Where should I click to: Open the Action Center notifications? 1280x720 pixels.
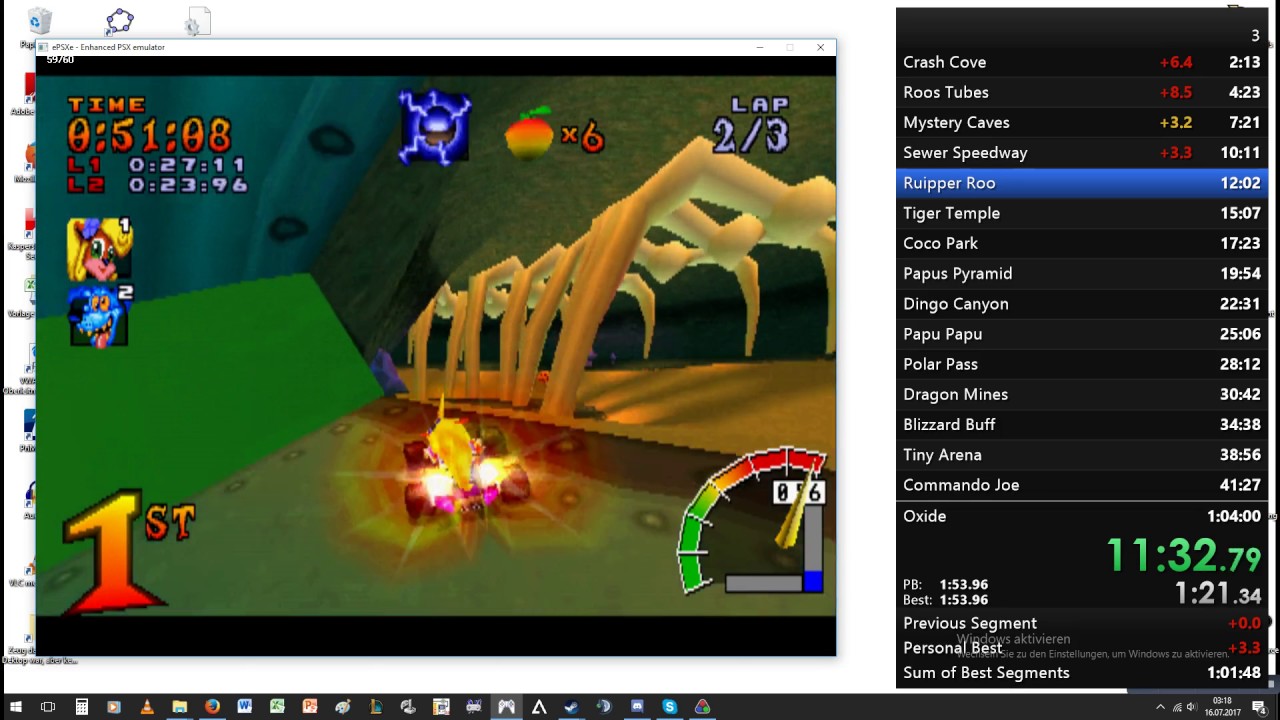point(1261,707)
